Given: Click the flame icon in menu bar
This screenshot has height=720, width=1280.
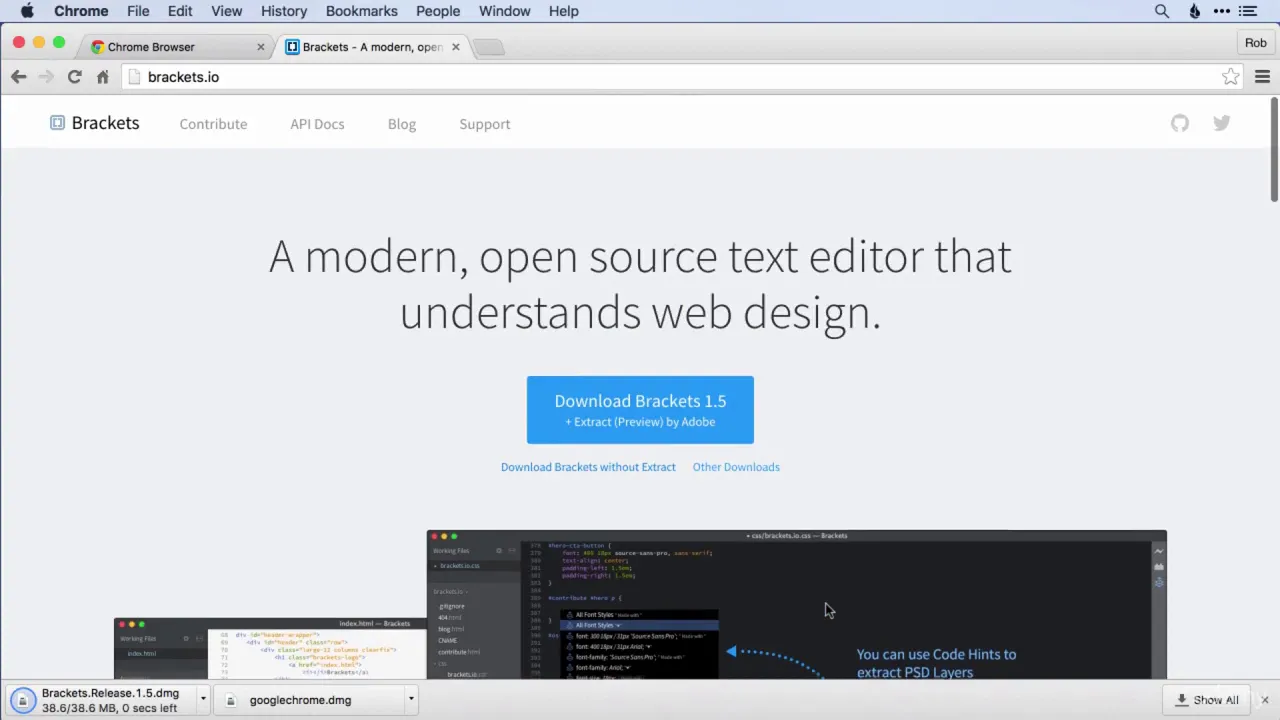Looking at the screenshot, I should tap(1194, 11).
